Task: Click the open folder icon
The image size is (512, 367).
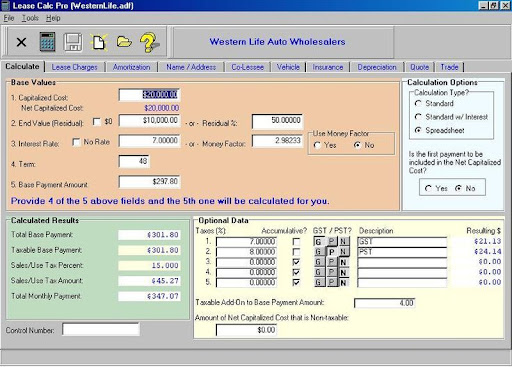Action: click(x=124, y=42)
